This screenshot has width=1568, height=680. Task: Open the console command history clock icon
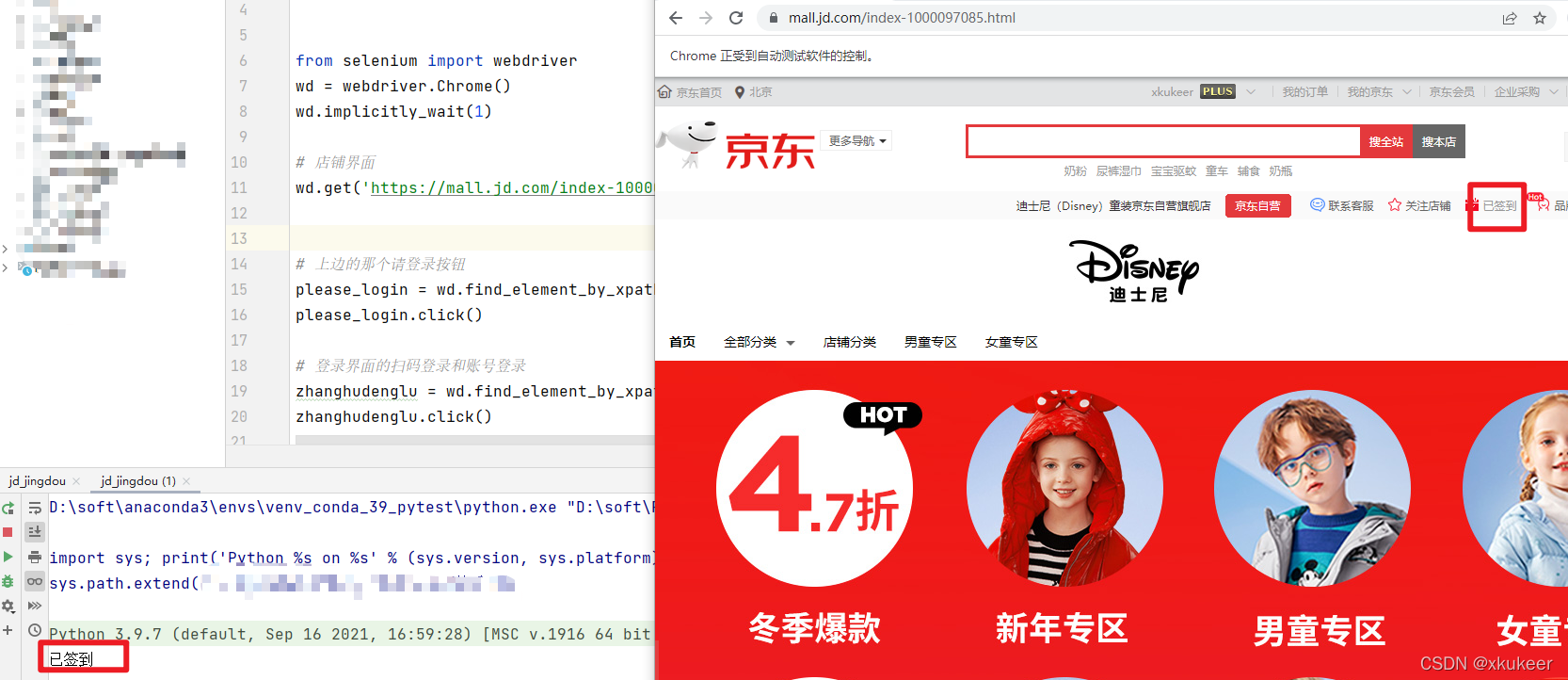tap(35, 630)
